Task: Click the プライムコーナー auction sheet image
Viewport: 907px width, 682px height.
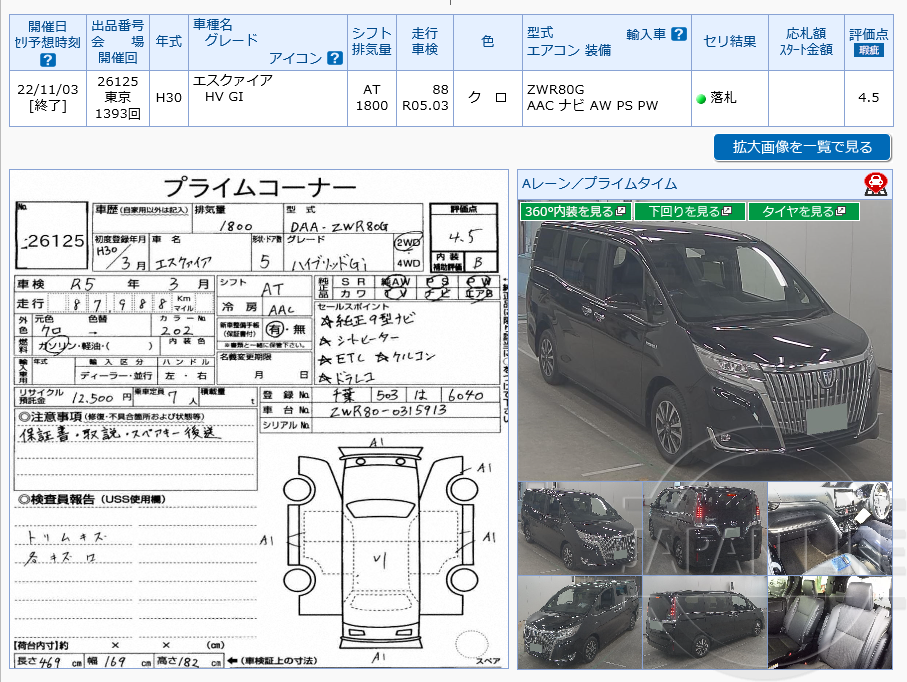Action: point(255,420)
